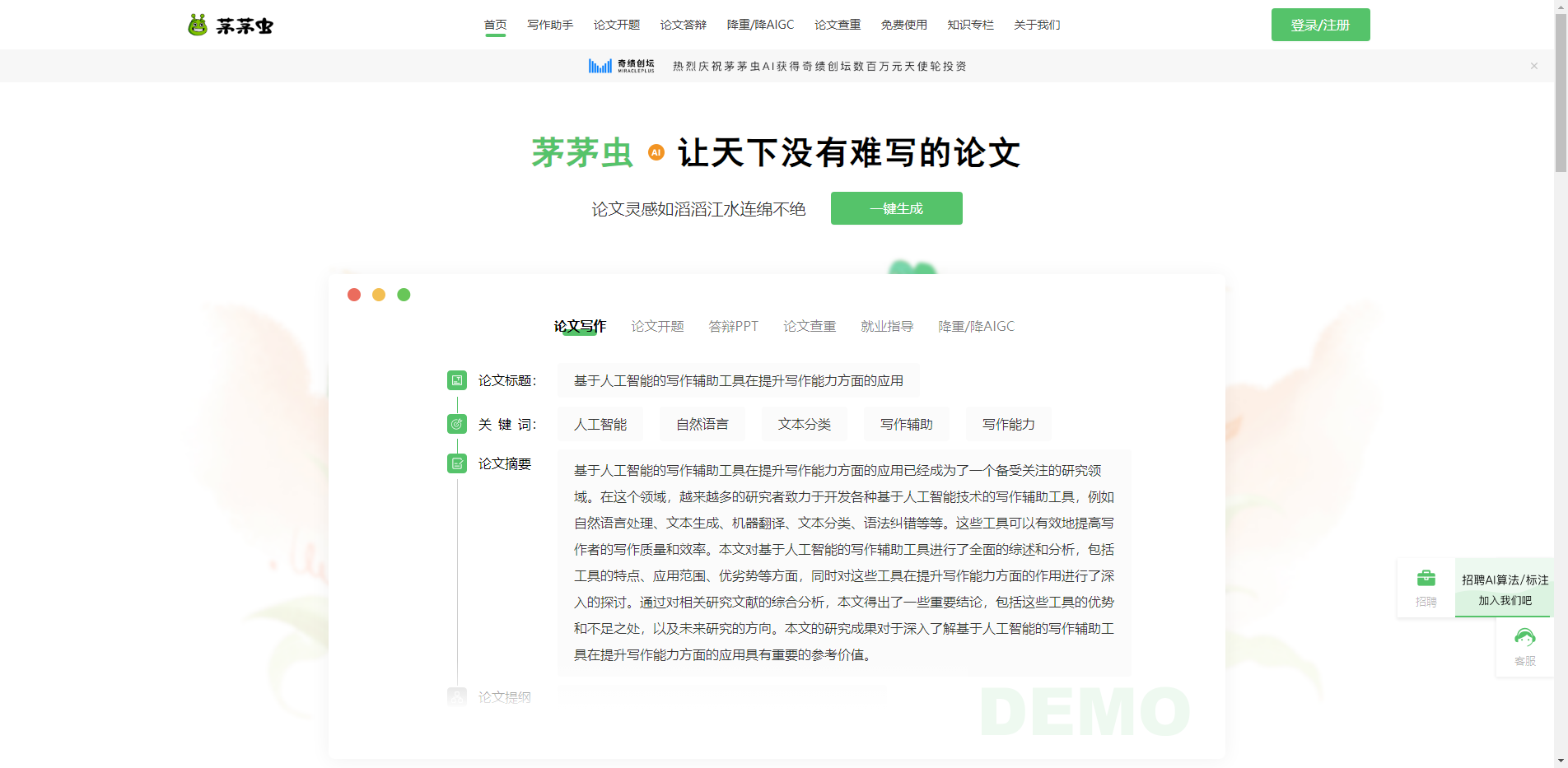Click 招聘AI算法/标注 加入我们吧 link
This screenshot has height=768, width=1568.
(1504, 589)
